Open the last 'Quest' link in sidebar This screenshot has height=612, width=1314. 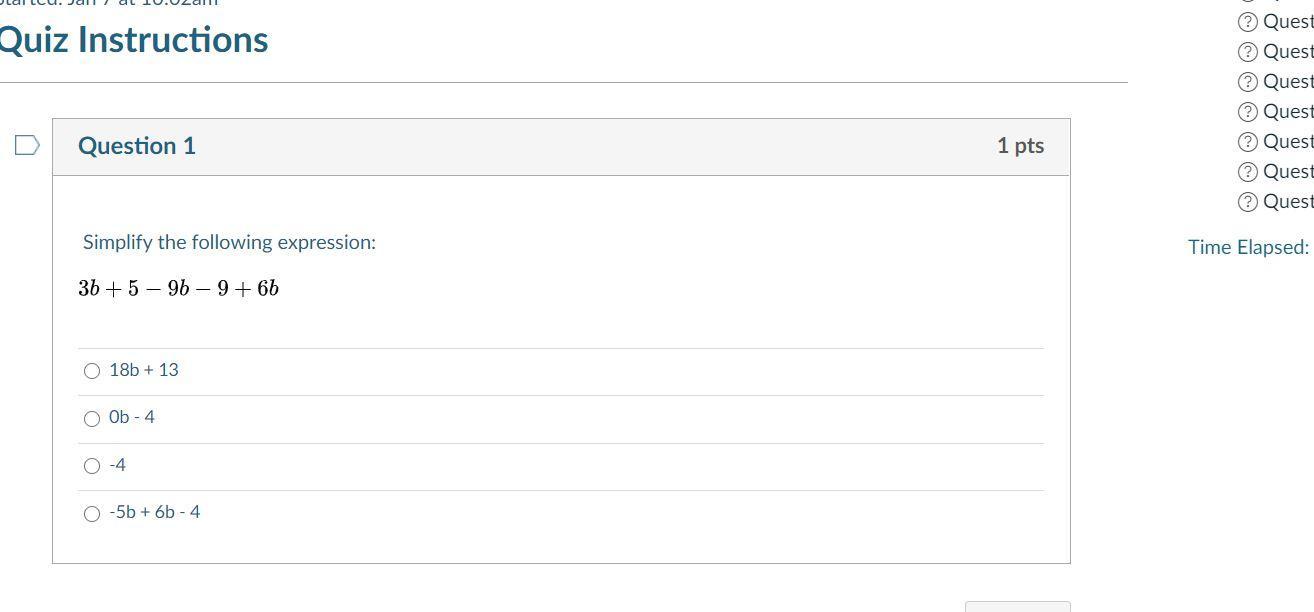coord(1289,202)
